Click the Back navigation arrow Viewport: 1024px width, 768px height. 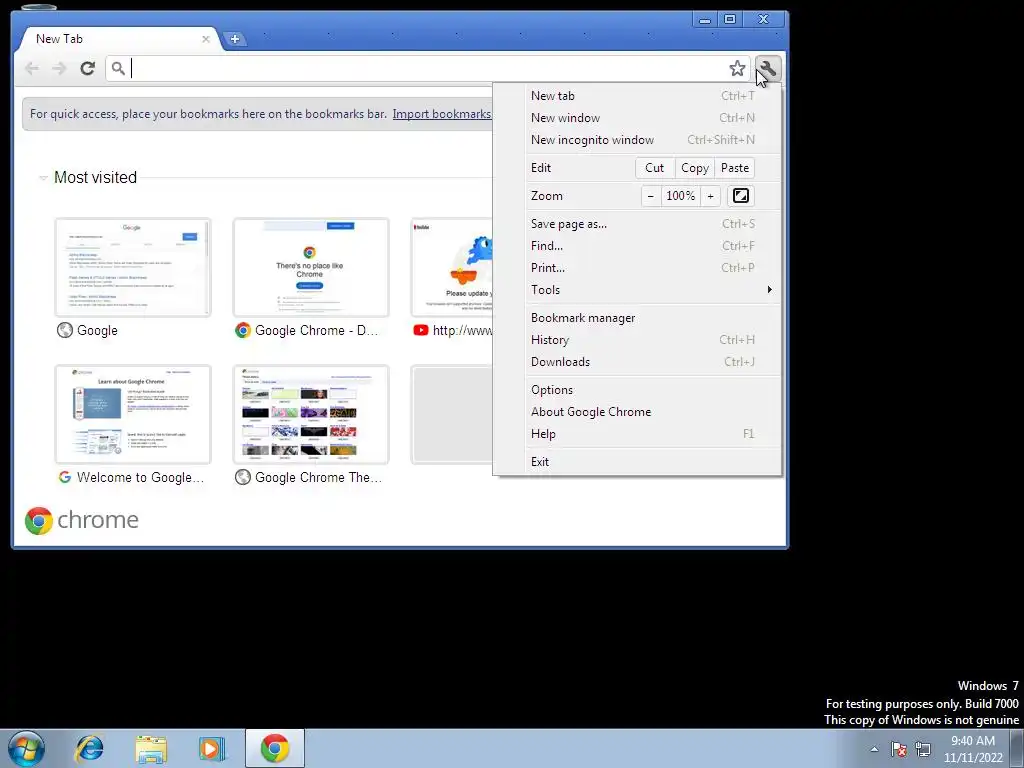click(x=31, y=68)
